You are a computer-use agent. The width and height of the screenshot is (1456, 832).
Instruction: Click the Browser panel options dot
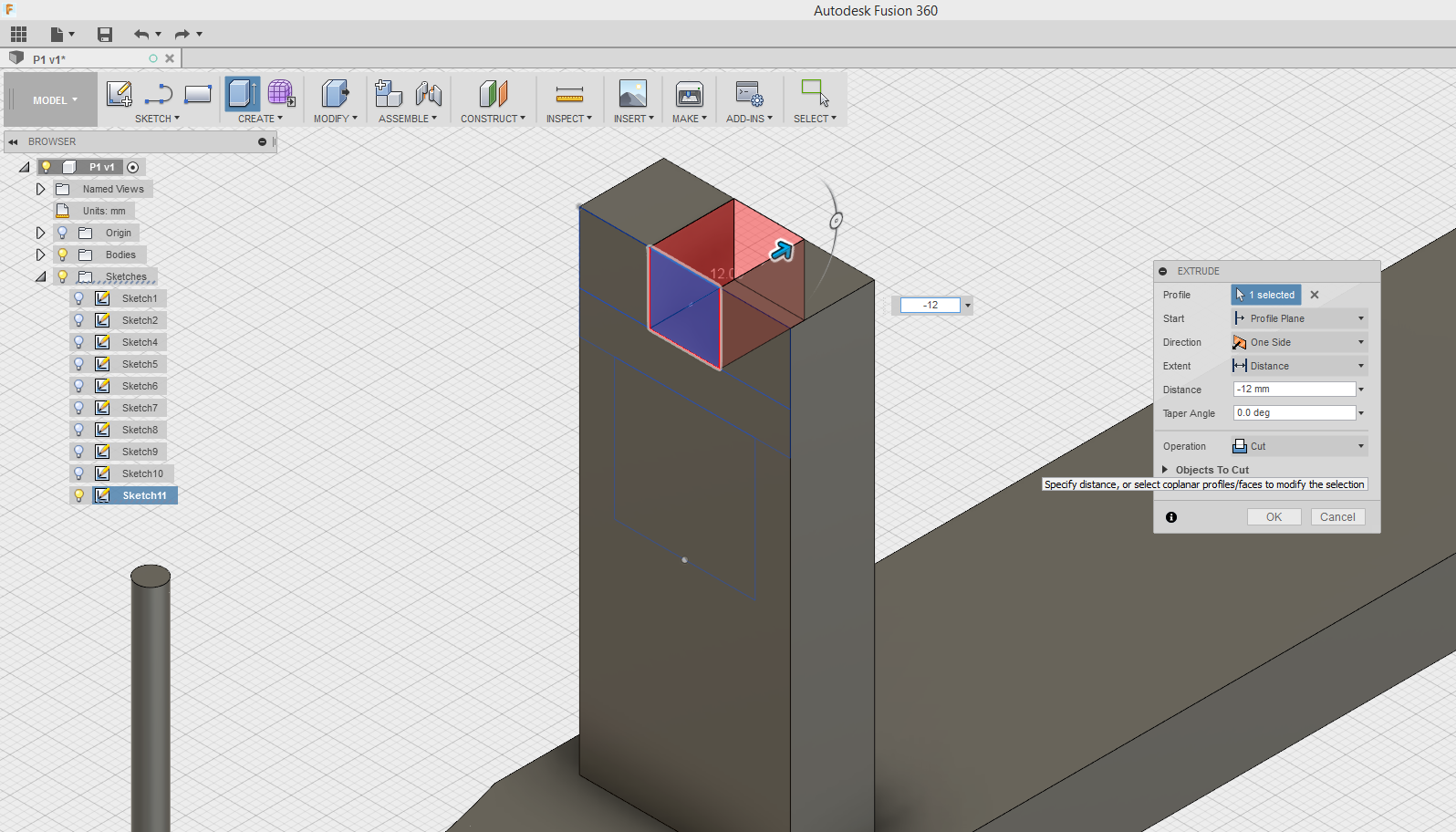(262, 142)
